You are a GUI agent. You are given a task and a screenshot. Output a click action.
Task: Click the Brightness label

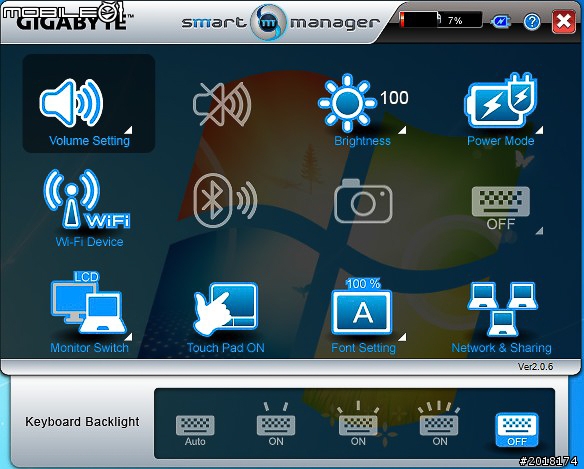(362, 141)
